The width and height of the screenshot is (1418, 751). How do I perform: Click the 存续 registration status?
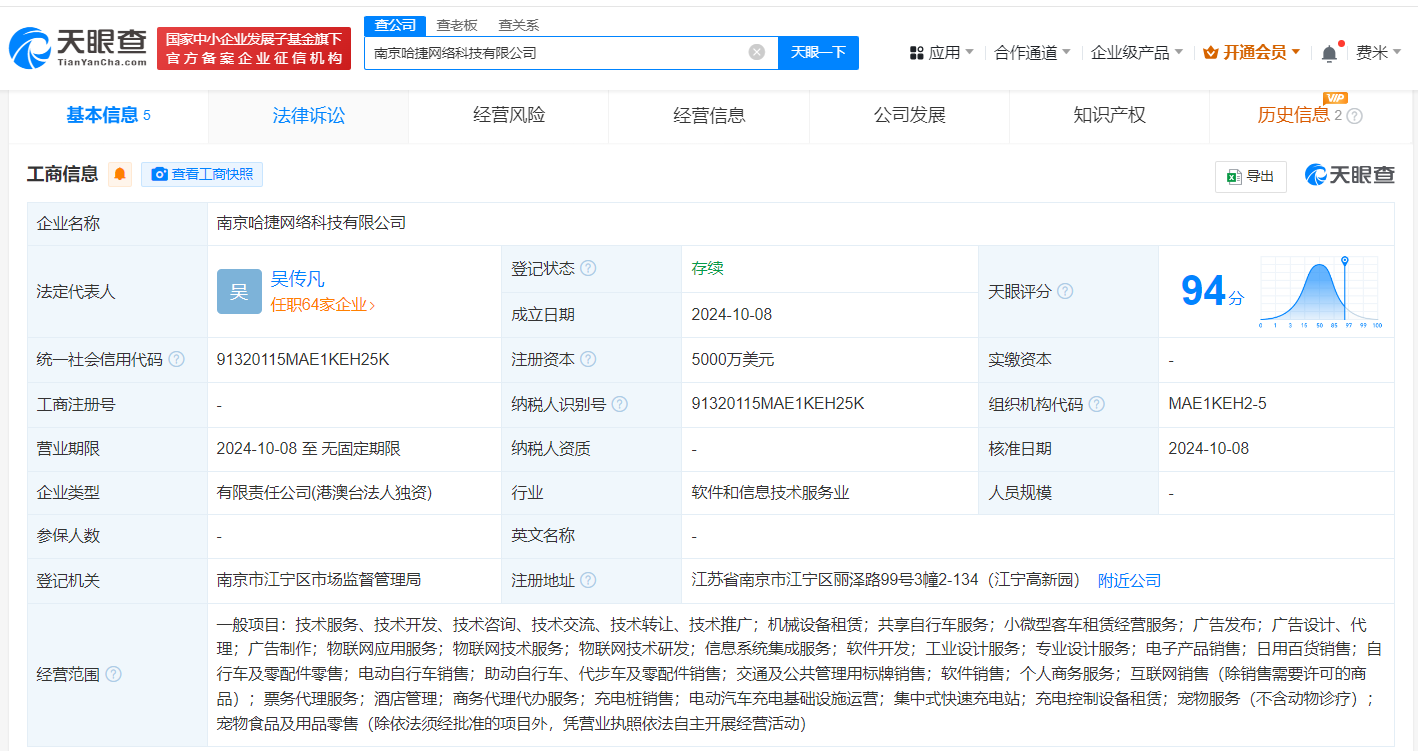[707, 268]
